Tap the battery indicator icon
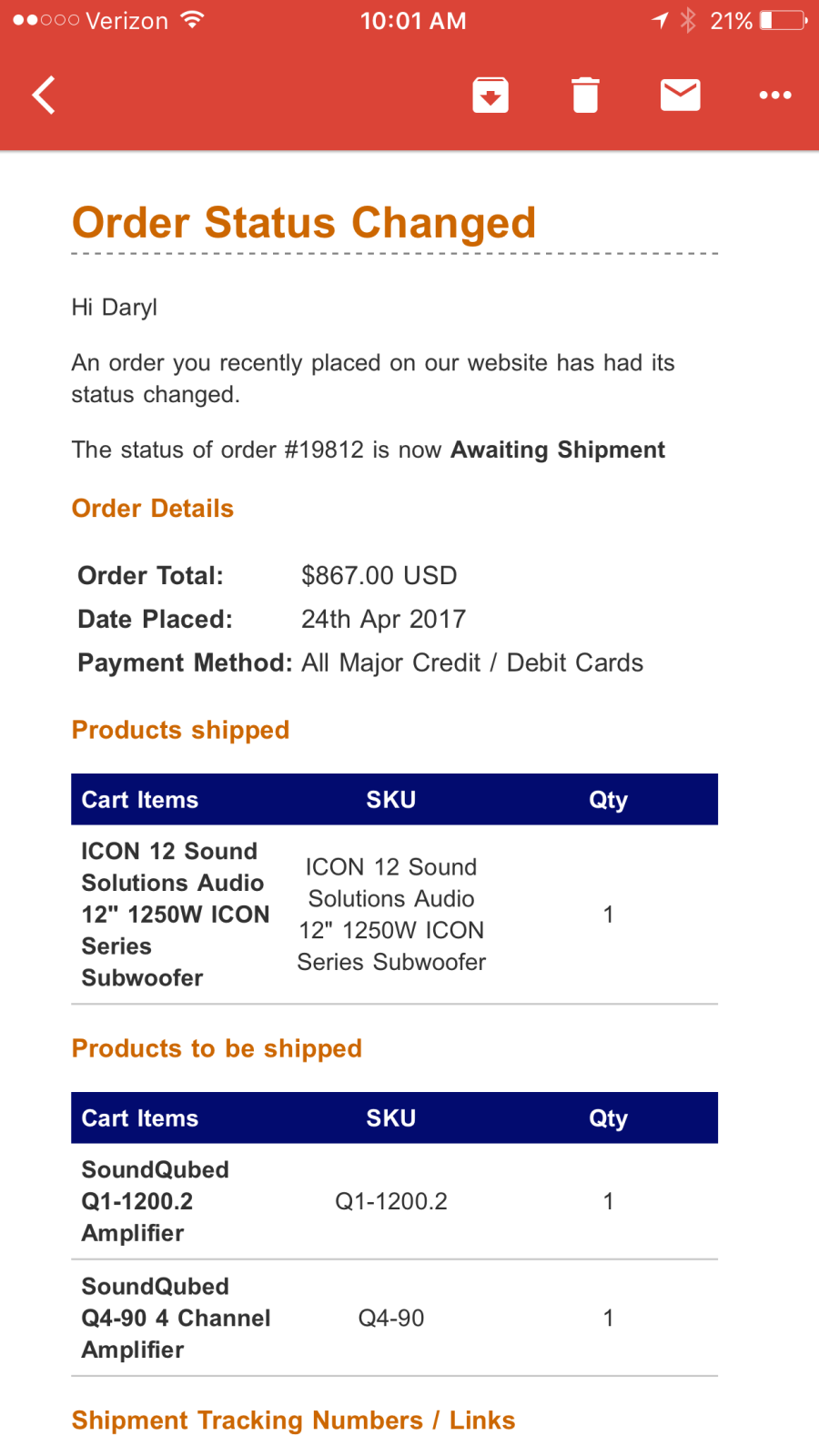 click(x=783, y=20)
